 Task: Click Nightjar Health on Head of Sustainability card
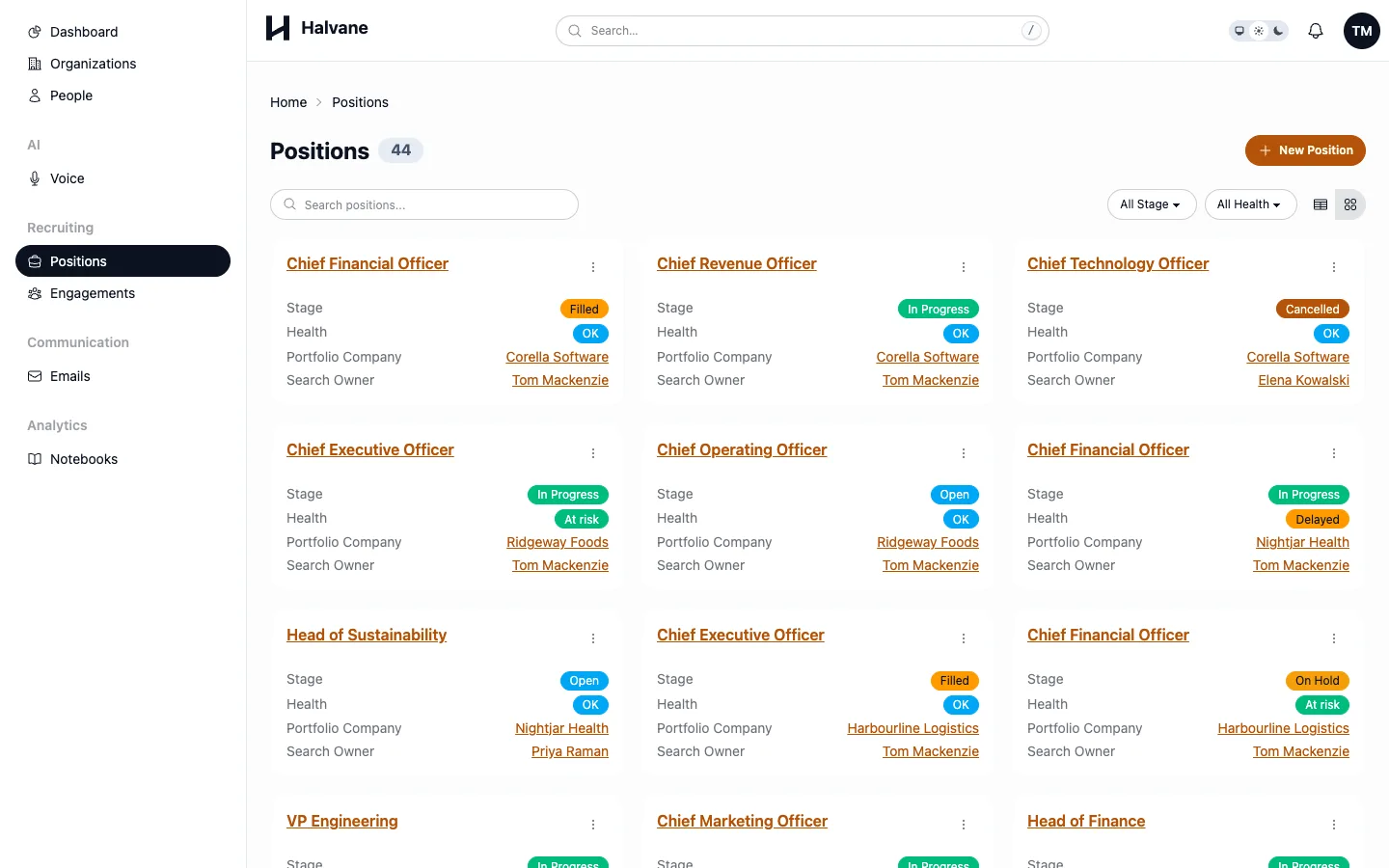[x=561, y=728]
